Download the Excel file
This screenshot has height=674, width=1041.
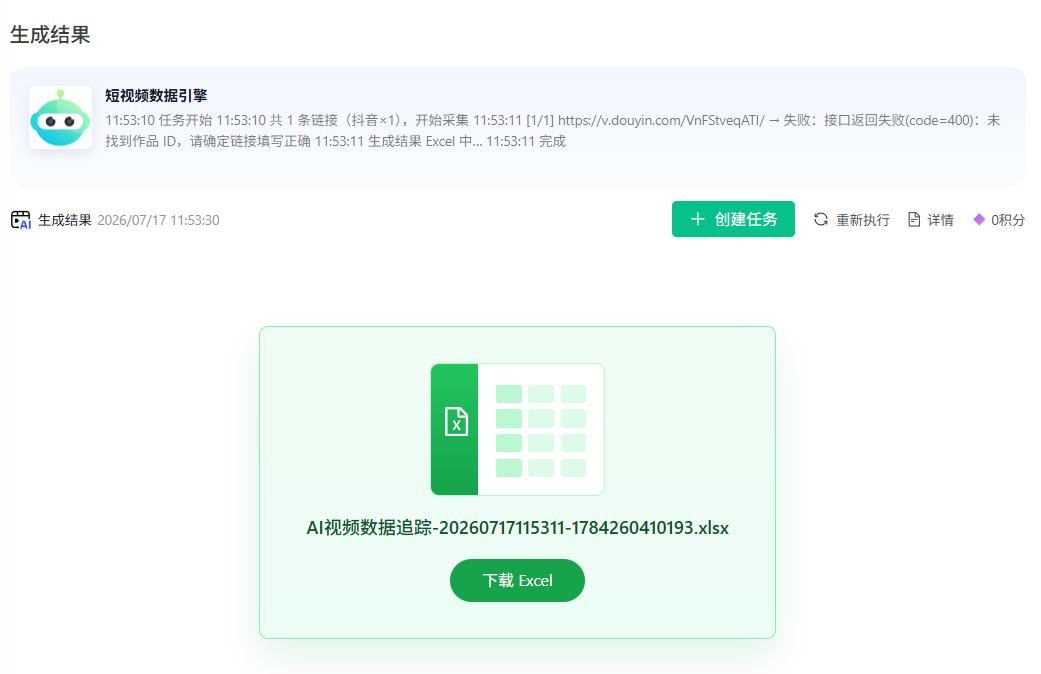point(517,580)
